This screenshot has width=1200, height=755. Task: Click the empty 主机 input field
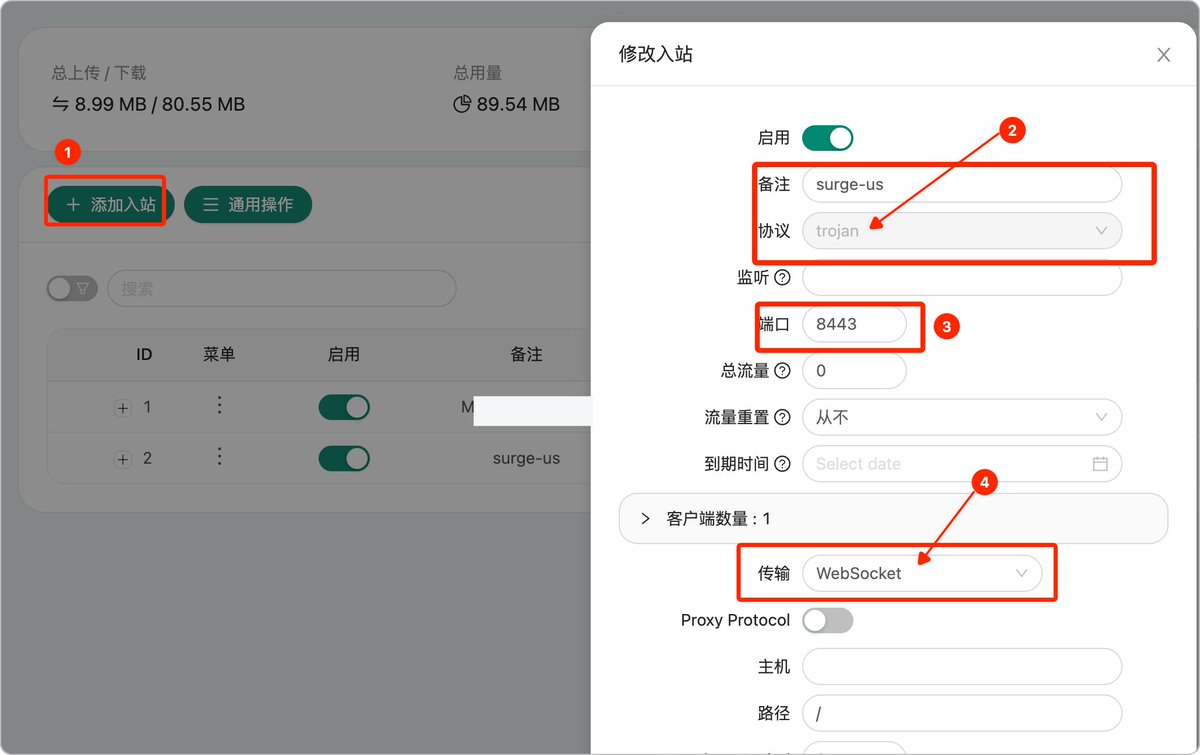pyautogui.click(x=962, y=666)
